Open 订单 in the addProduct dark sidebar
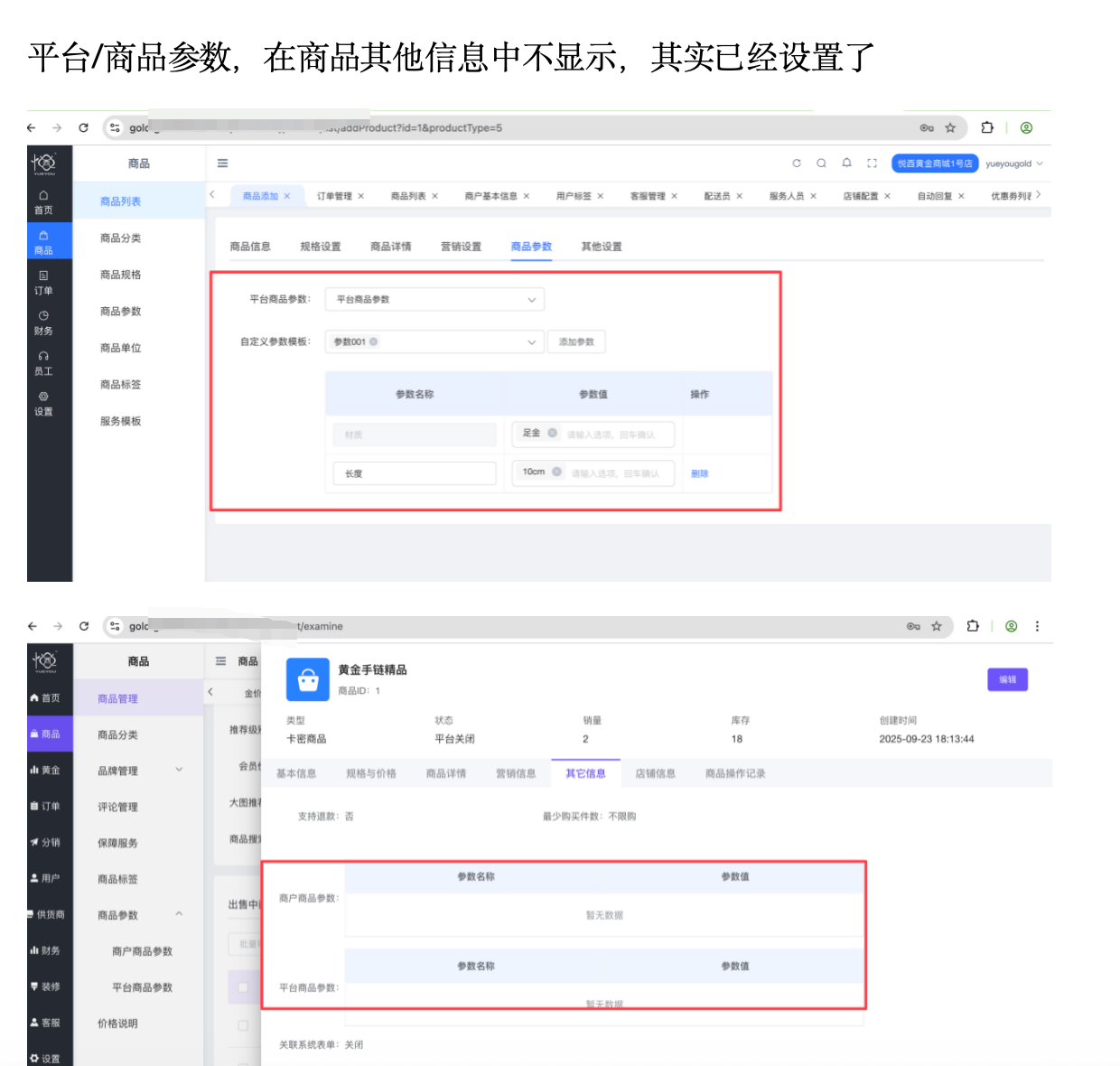 click(43, 283)
